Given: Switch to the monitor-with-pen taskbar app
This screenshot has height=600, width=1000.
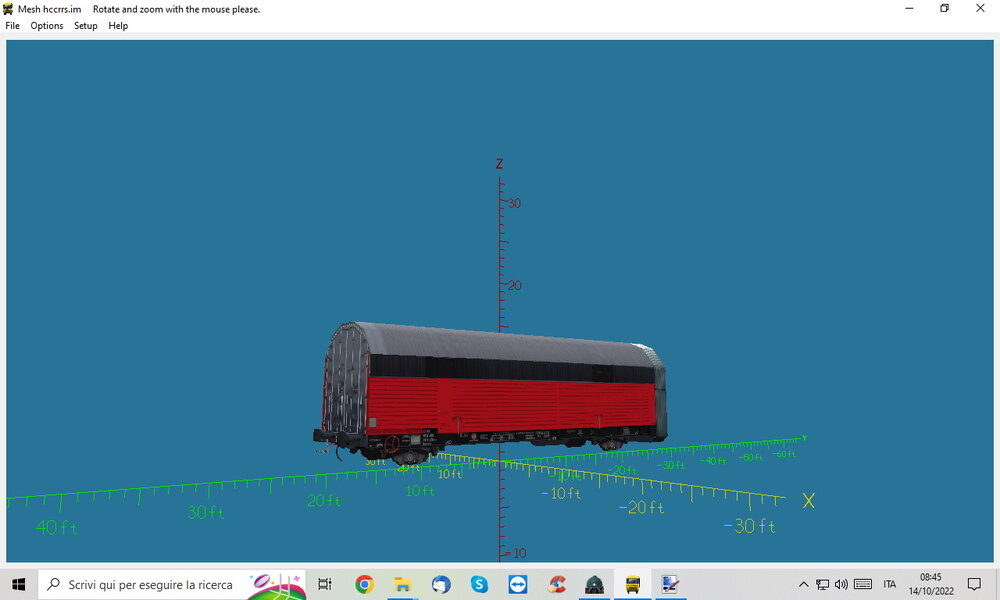Looking at the screenshot, I should [x=670, y=584].
